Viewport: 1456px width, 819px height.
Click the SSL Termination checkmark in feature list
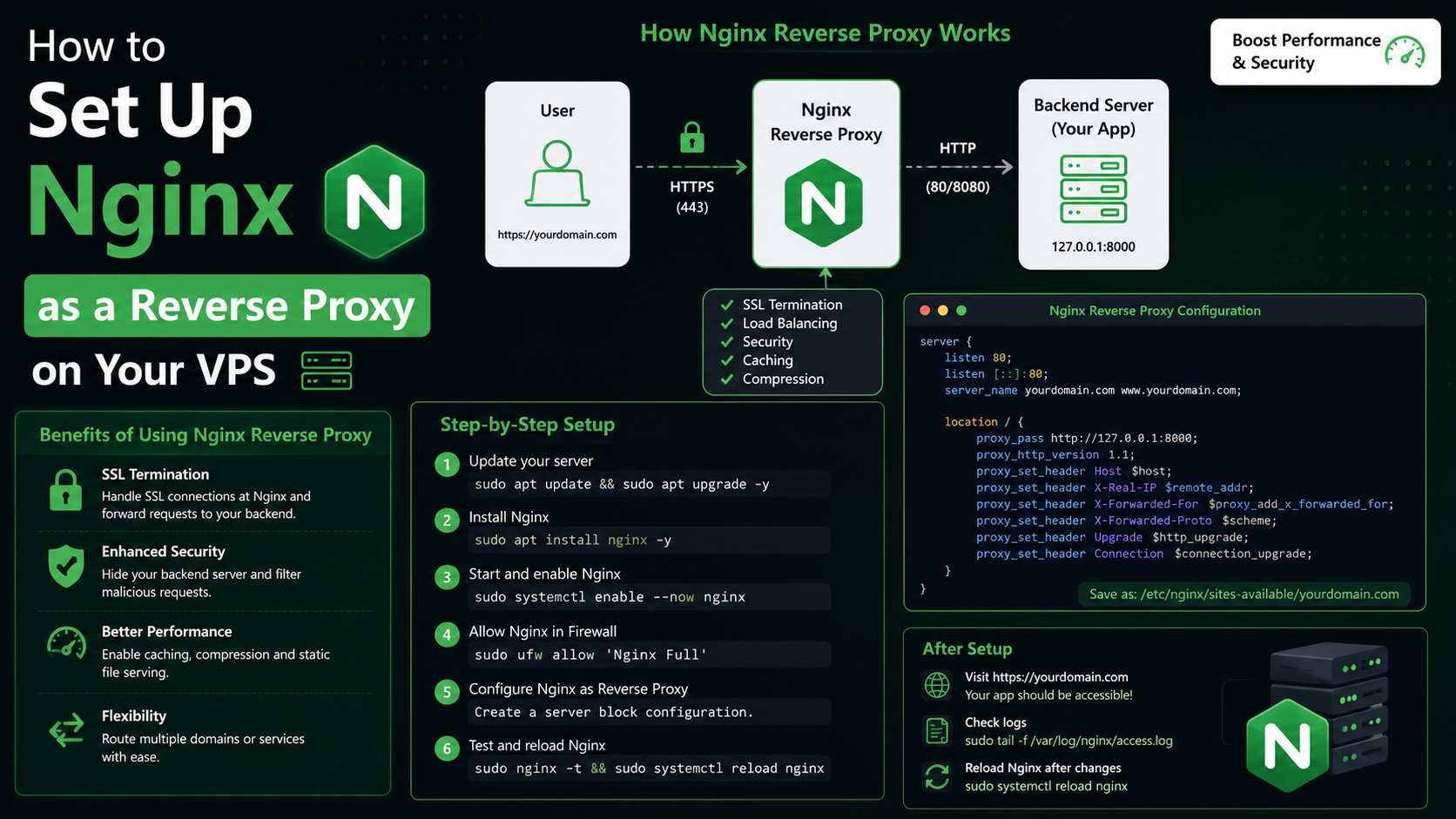[x=727, y=305]
